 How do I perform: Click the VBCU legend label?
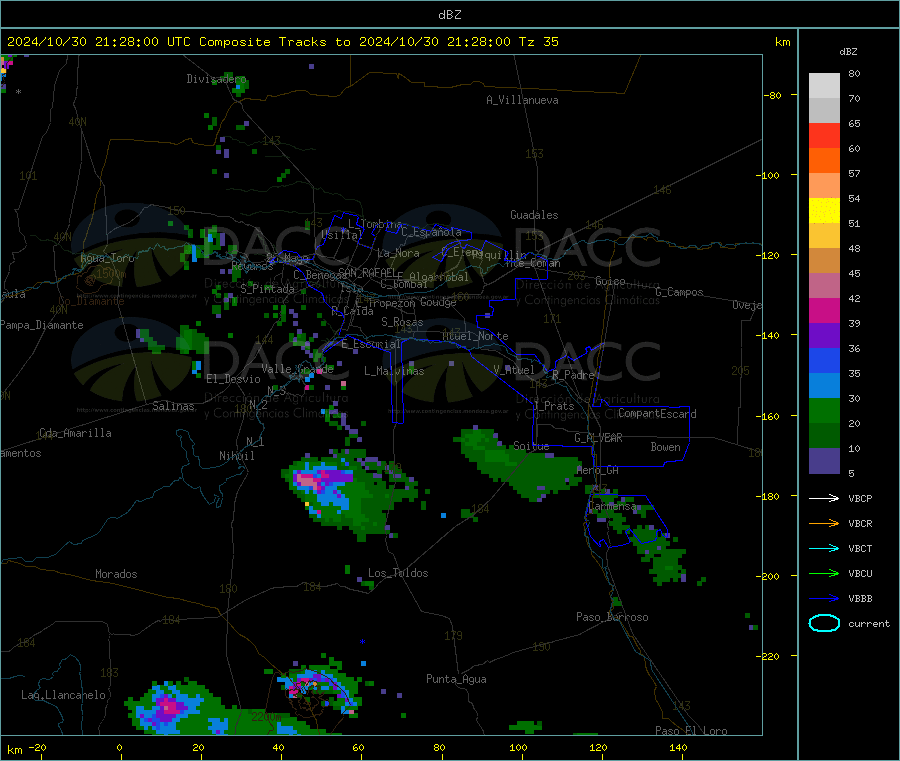point(860,573)
